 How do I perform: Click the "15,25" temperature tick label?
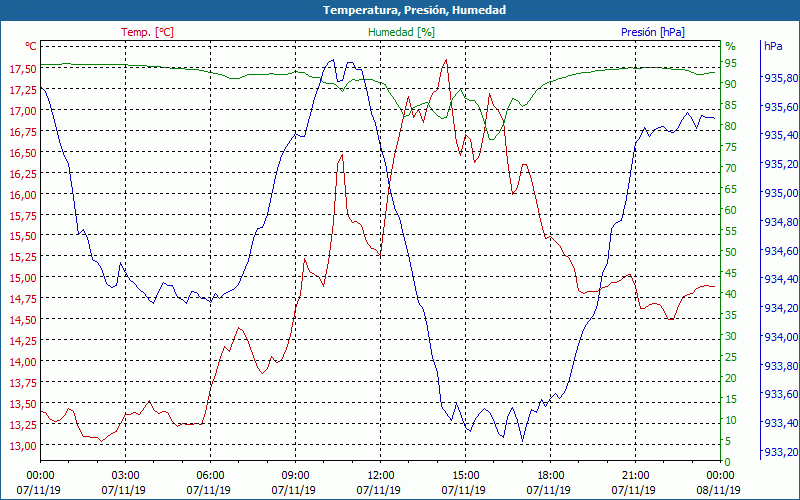pyautogui.click(x=23, y=257)
